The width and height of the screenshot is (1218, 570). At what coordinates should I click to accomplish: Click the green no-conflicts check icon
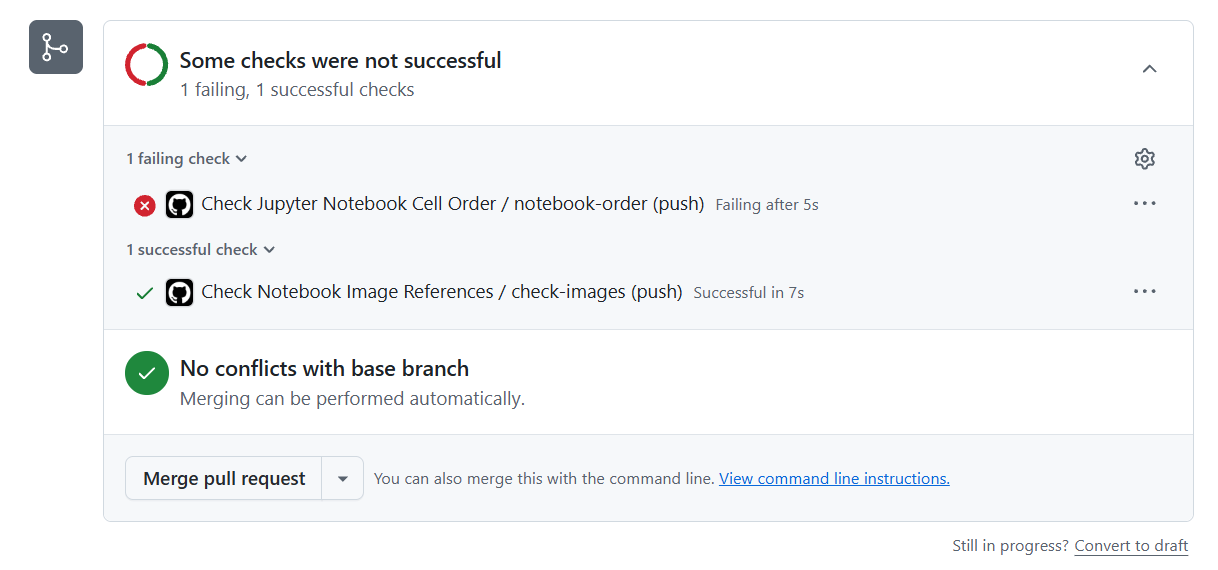click(x=147, y=373)
